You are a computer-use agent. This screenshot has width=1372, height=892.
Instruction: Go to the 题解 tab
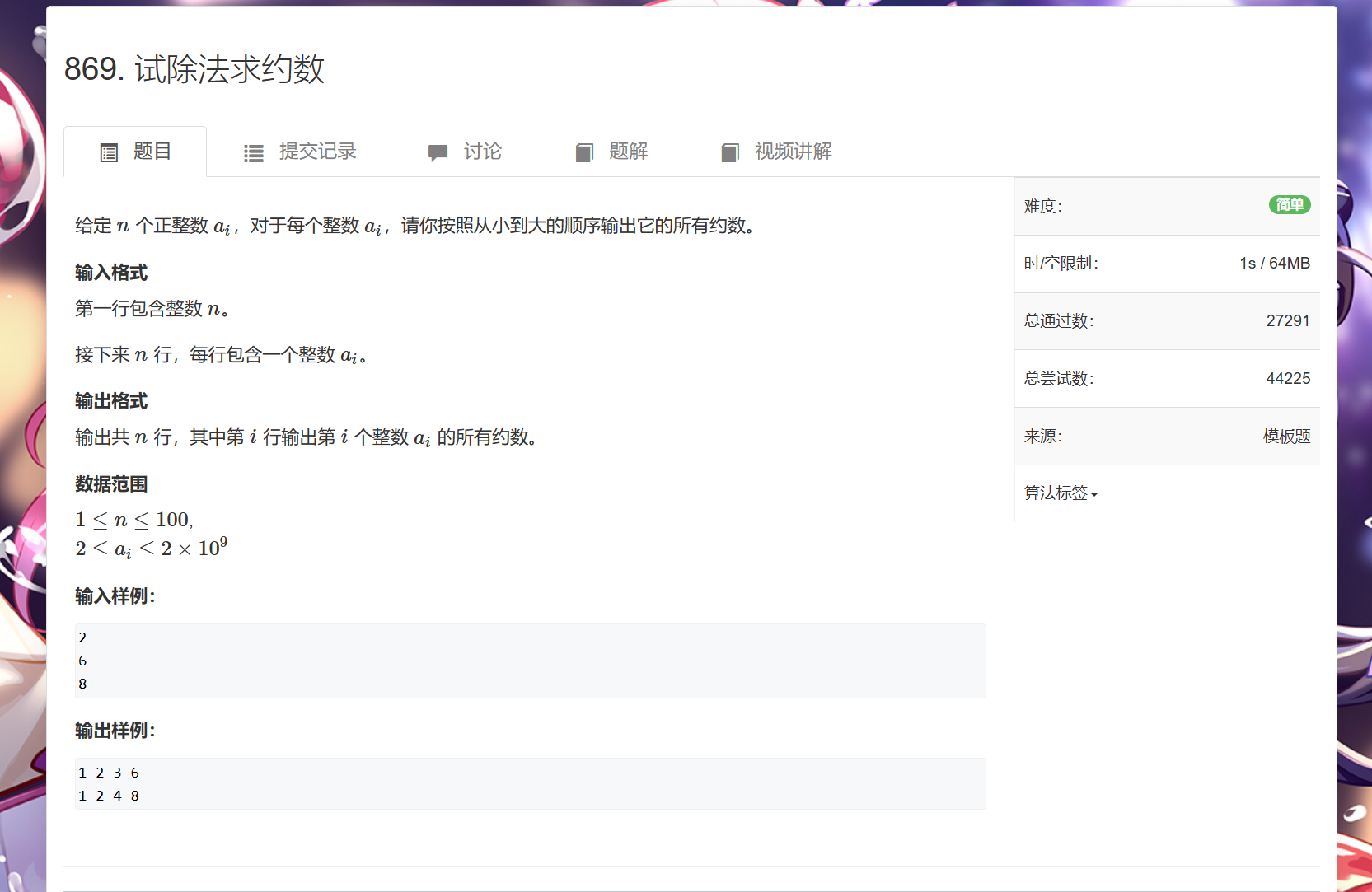pos(628,152)
